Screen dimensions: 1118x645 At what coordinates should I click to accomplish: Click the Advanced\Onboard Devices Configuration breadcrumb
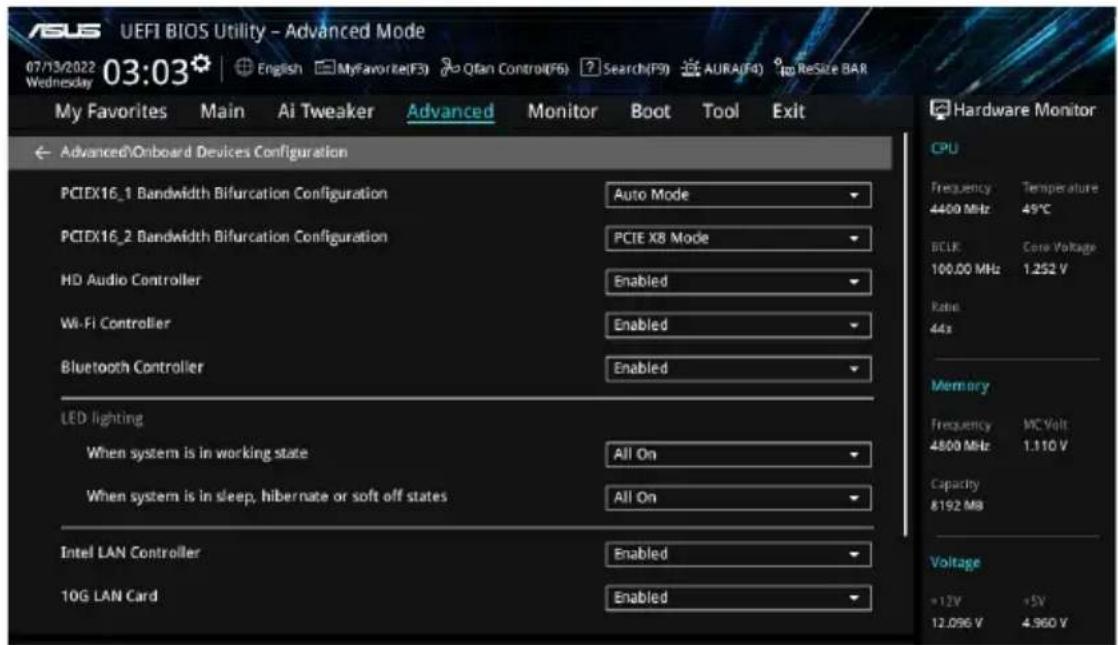click(x=204, y=153)
